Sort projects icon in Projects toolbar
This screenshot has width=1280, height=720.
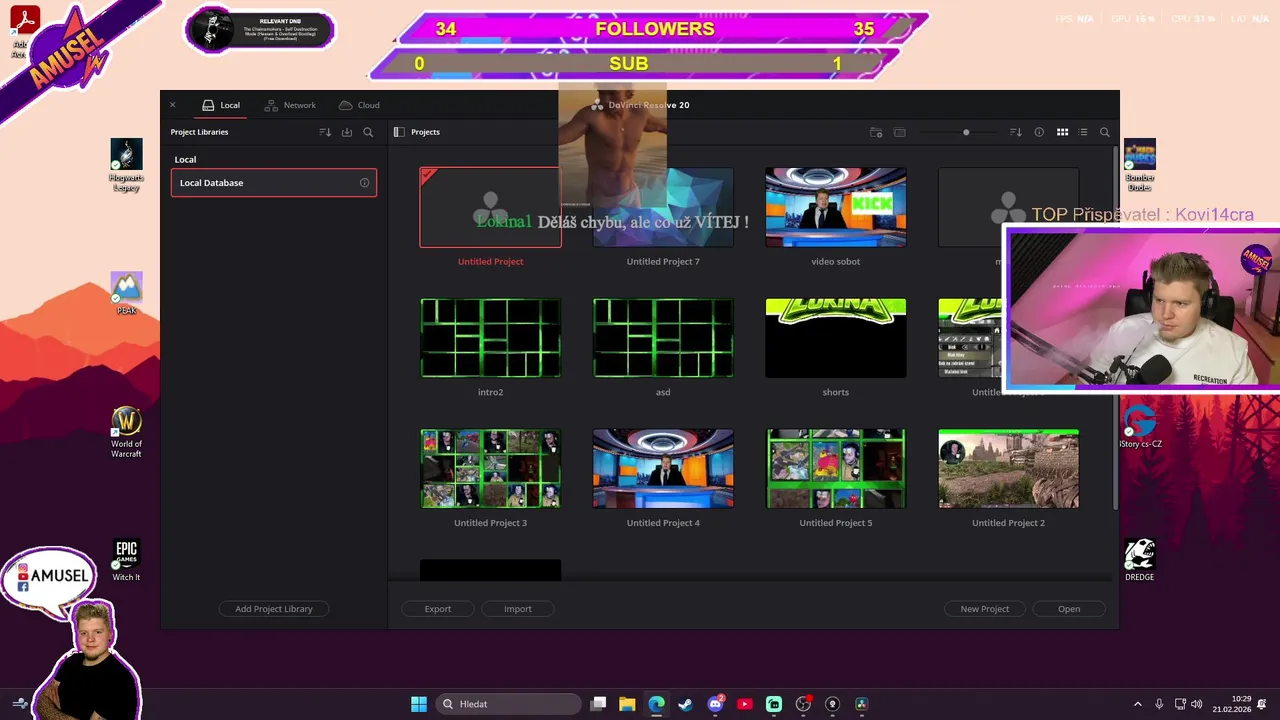tap(1016, 132)
